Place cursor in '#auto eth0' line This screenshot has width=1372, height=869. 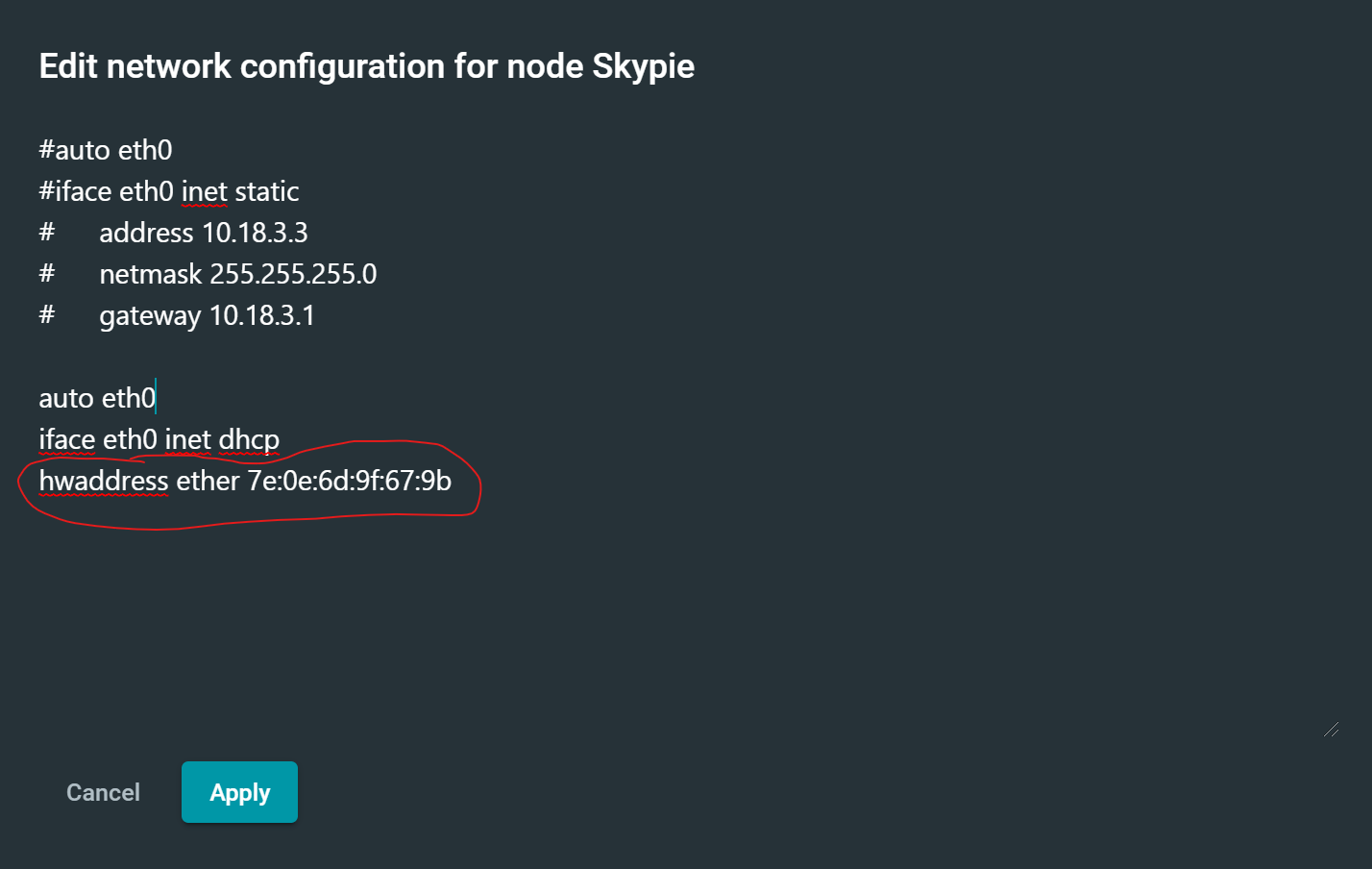click(x=106, y=150)
